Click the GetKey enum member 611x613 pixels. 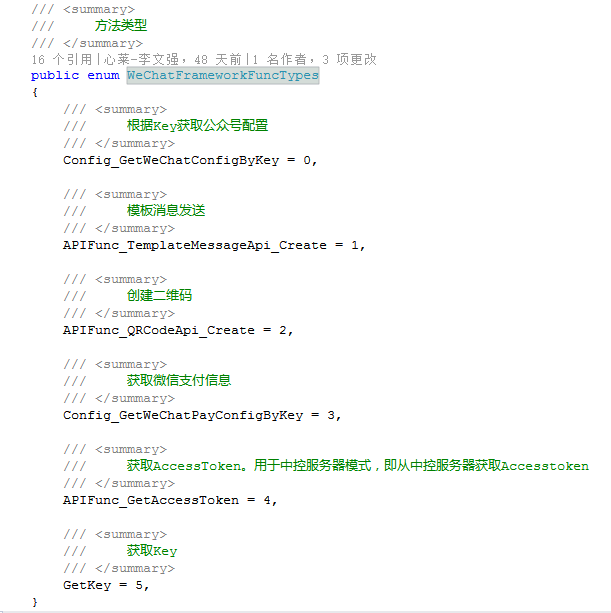pos(87,585)
